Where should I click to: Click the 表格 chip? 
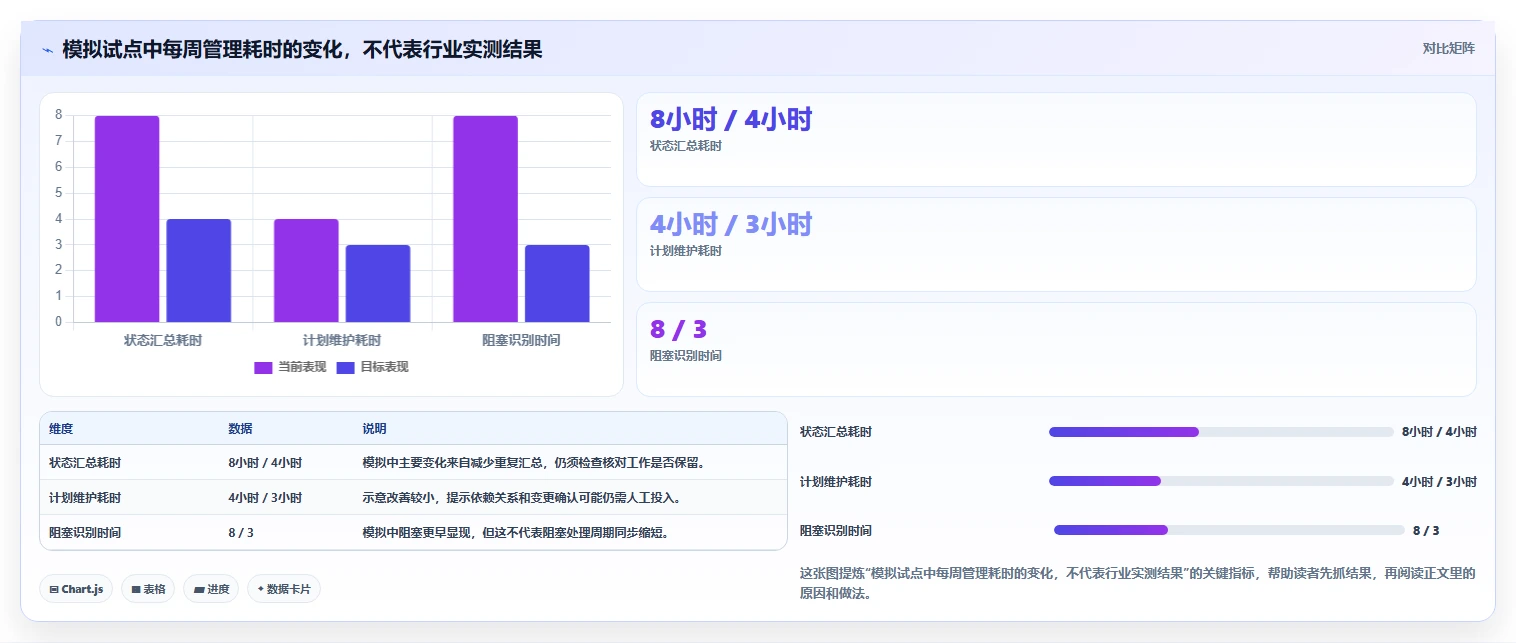148,589
